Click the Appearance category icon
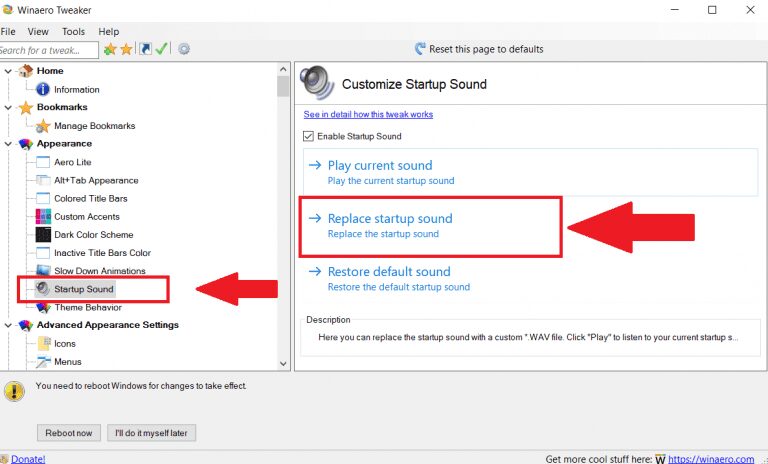Screen dimensions: 768x464 coord(25,144)
